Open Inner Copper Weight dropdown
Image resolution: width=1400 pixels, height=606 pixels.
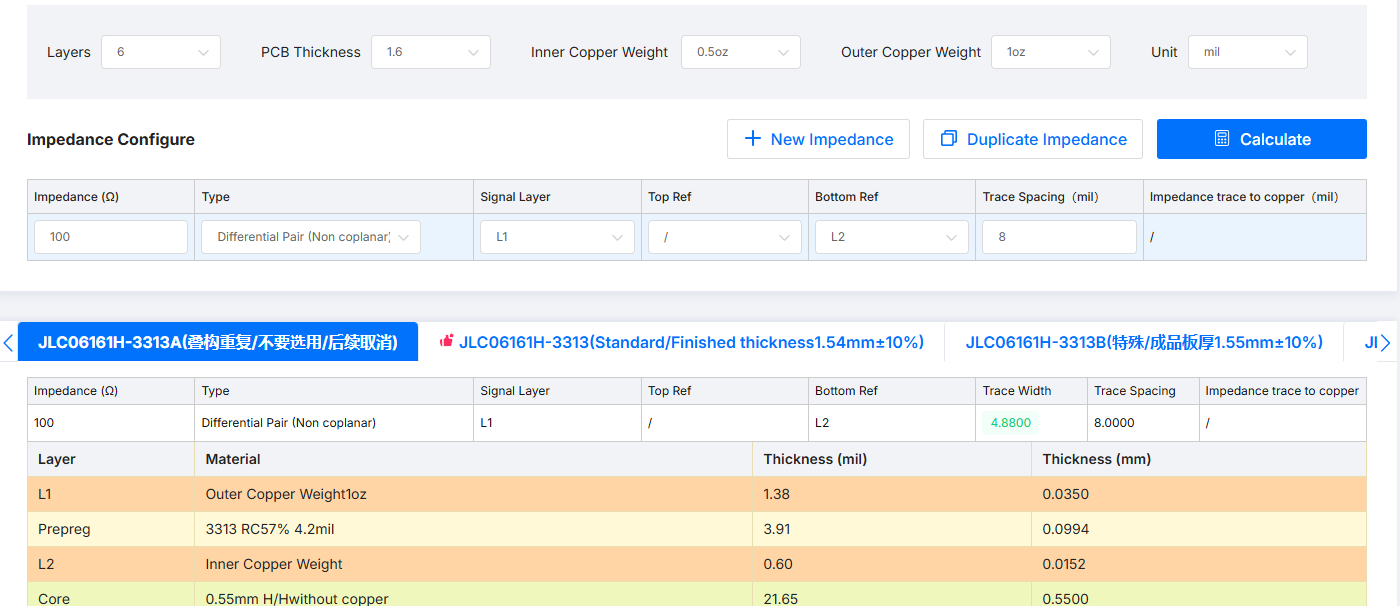740,52
